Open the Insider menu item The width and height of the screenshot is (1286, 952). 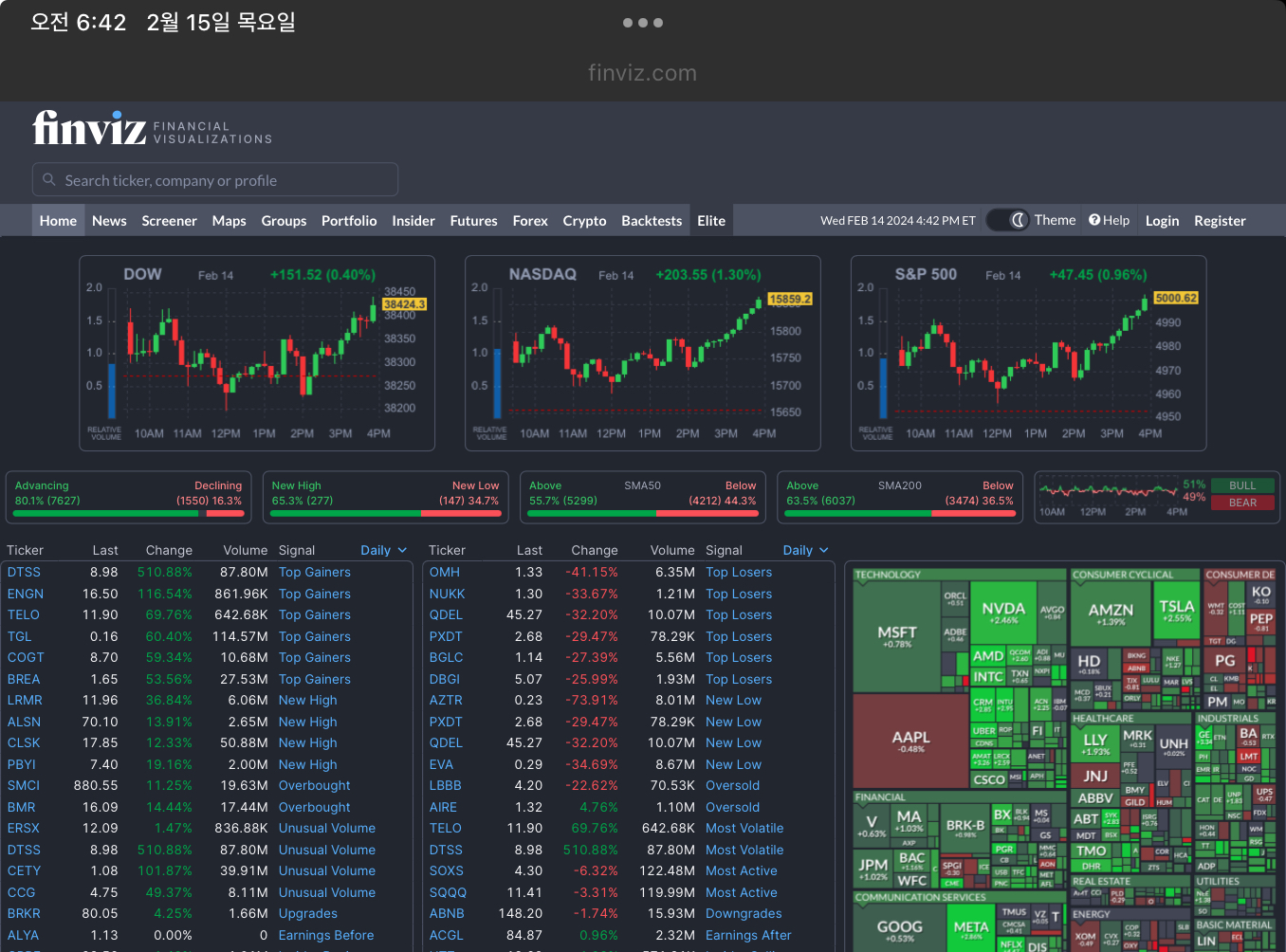click(413, 220)
